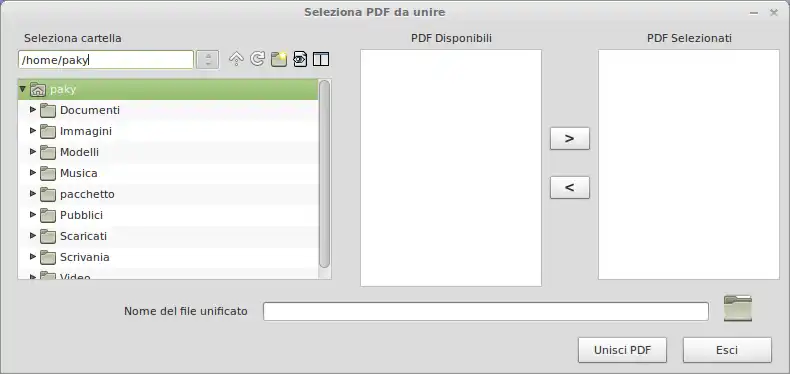This screenshot has height=374, width=790.
Task: Select the paky home folder icon
Action: coord(38,90)
